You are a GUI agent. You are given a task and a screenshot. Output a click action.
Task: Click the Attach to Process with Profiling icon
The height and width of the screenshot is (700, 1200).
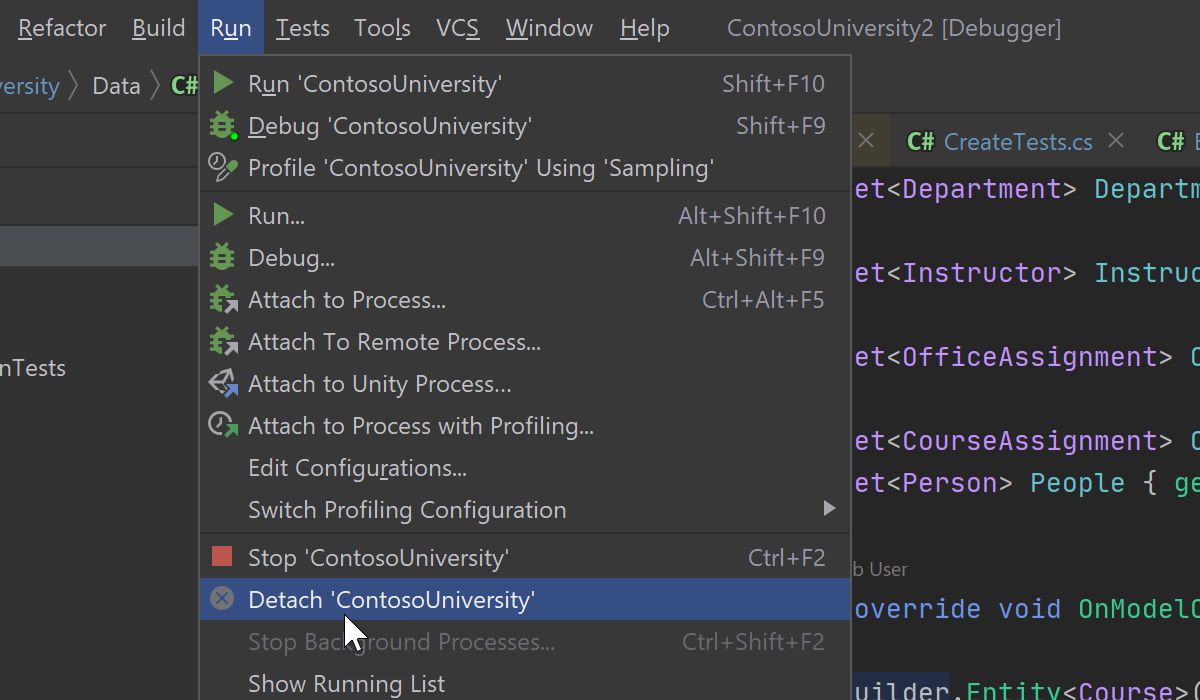223,425
